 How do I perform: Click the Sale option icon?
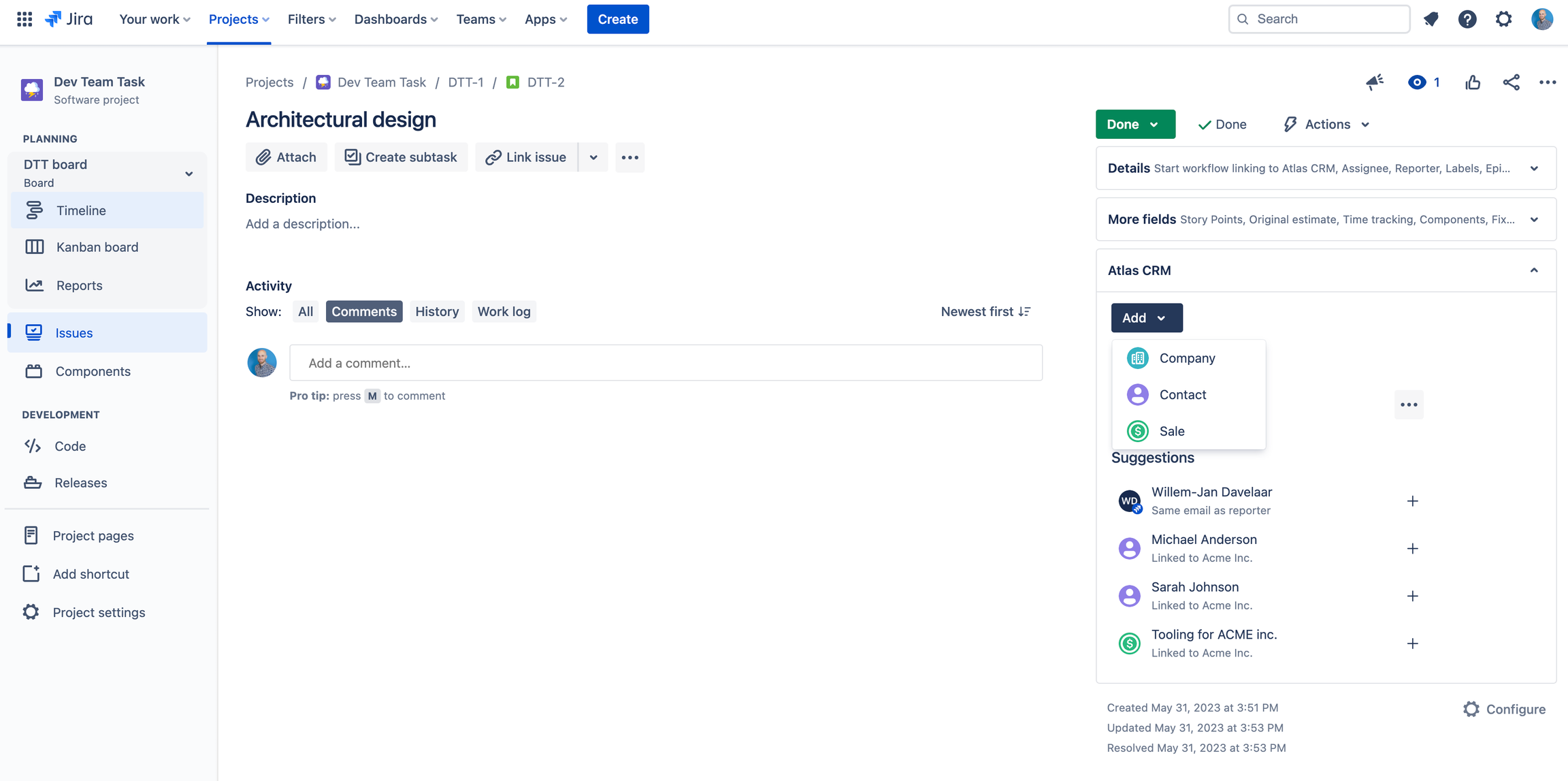(x=1137, y=431)
